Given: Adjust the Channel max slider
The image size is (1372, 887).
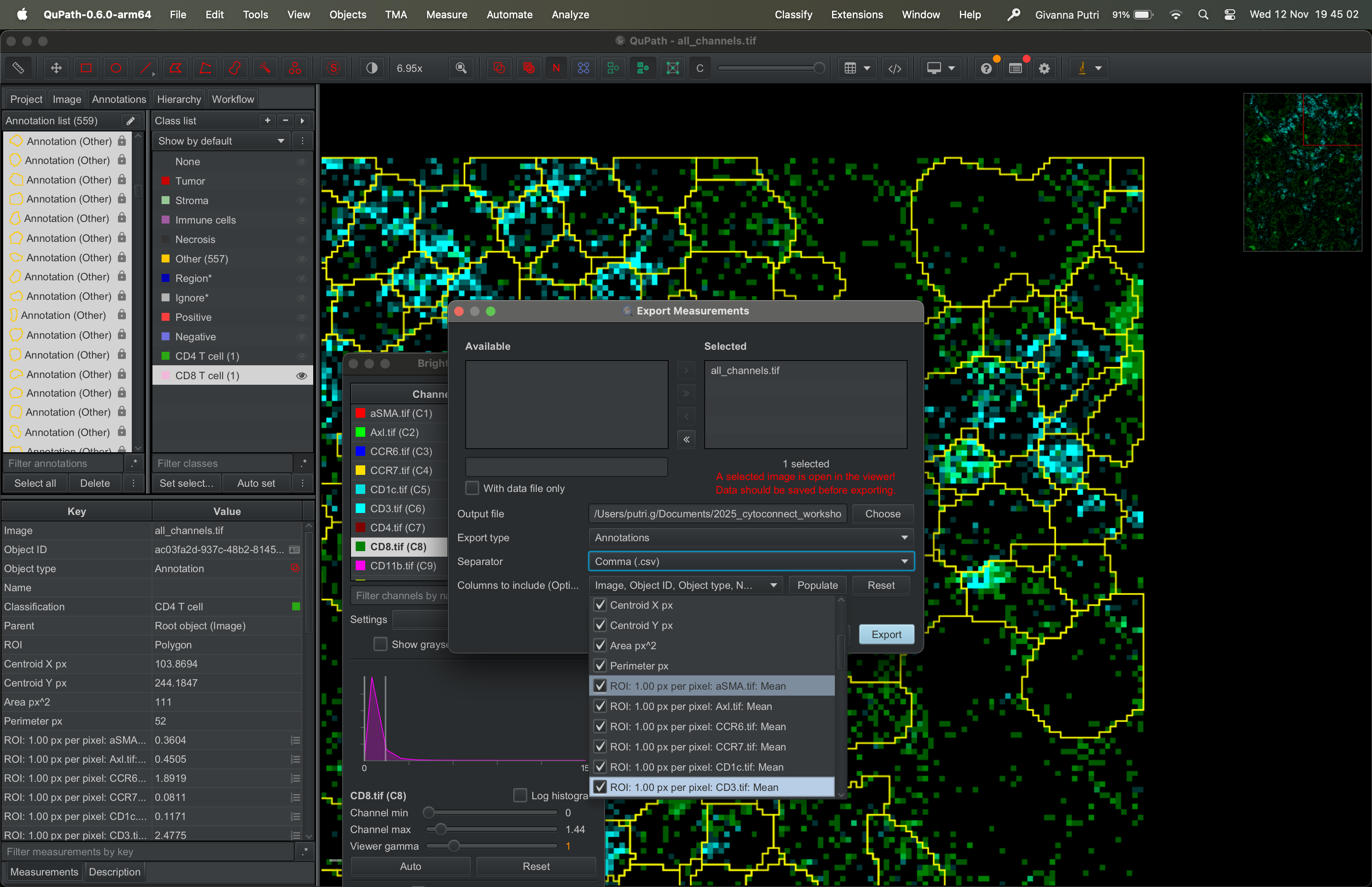Looking at the screenshot, I should coord(440,829).
